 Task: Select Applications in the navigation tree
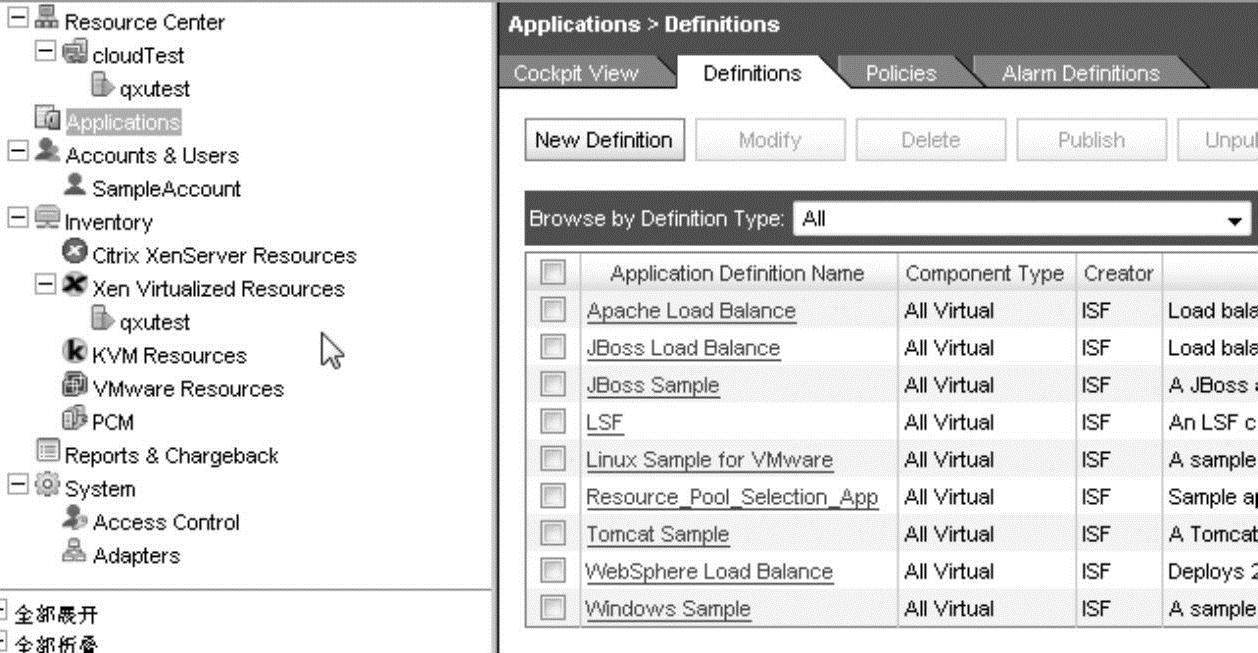pos(123,122)
